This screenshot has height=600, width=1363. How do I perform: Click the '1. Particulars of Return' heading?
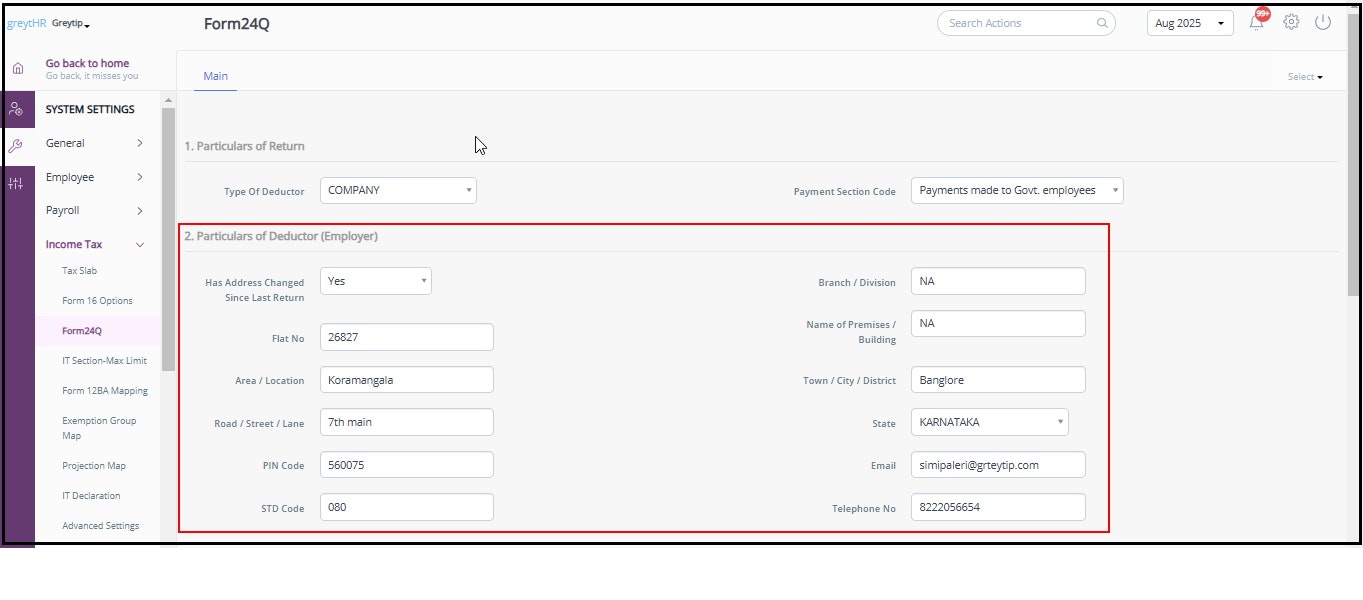(x=244, y=146)
